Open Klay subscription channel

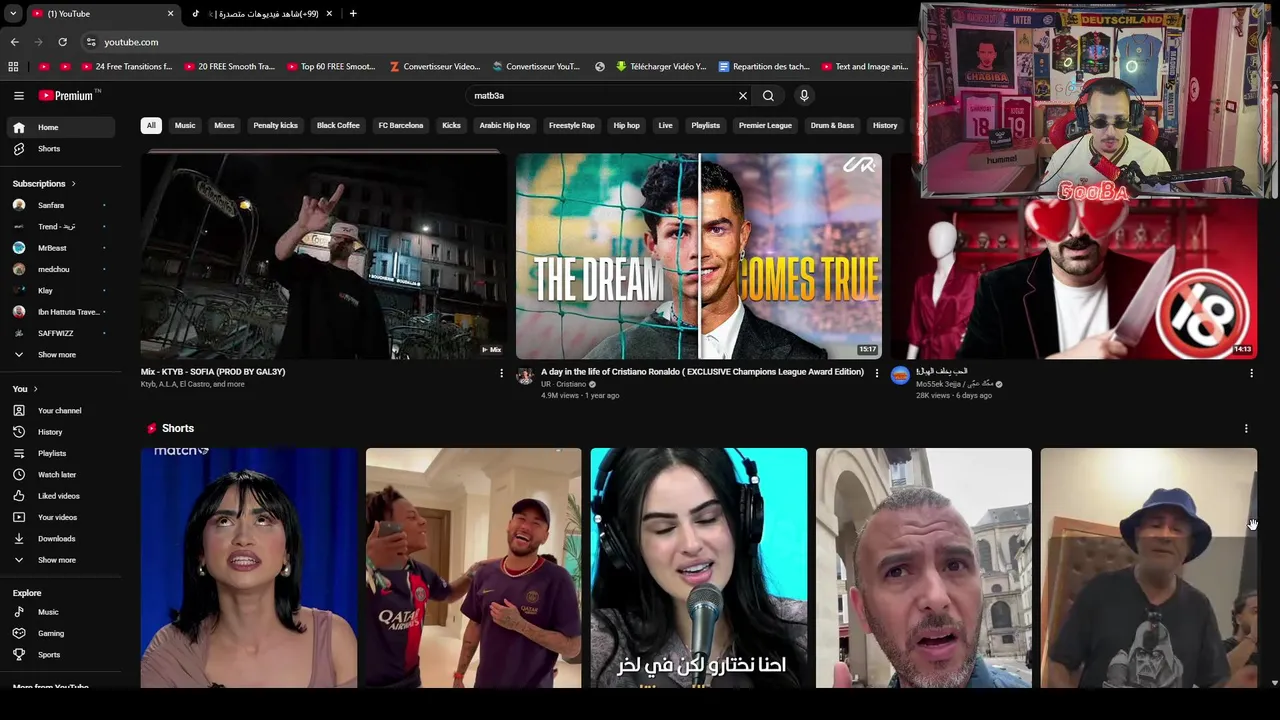point(60,291)
